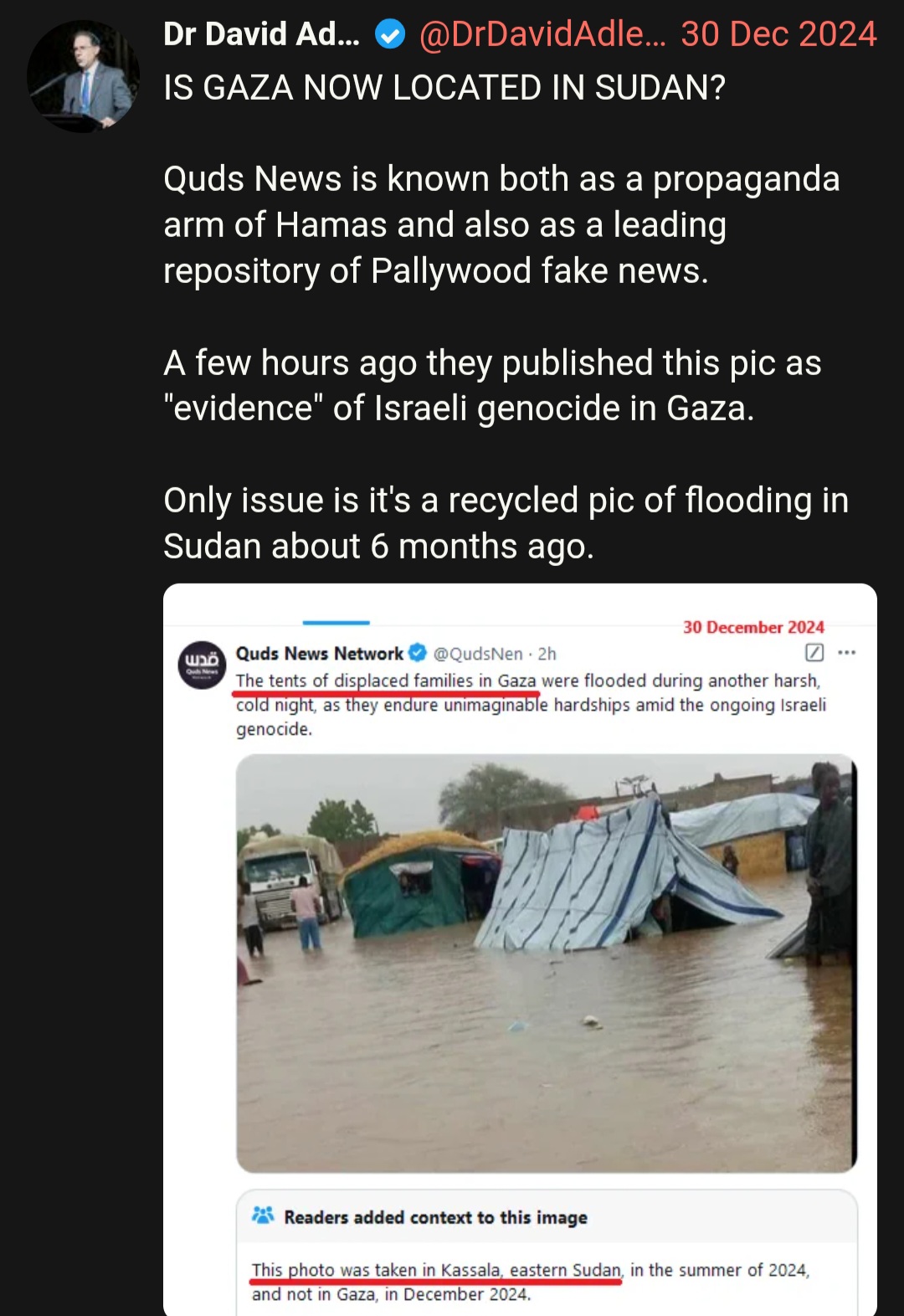Click the red '30 December 2024' label
Image resolution: width=904 pixels, height=1316 pixels.
(753, 627)
